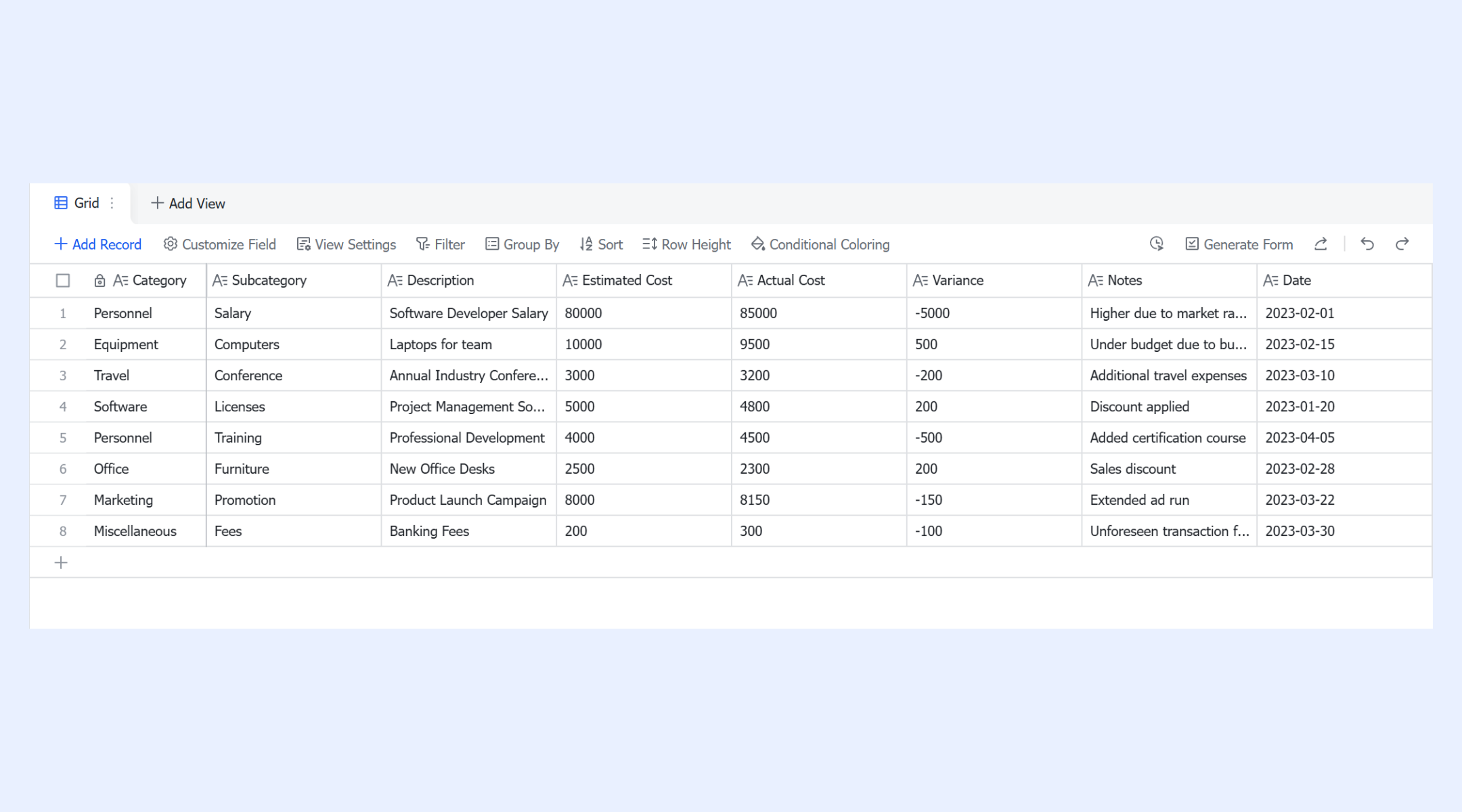Open Conditional Coloring

(x=820, y=244)
